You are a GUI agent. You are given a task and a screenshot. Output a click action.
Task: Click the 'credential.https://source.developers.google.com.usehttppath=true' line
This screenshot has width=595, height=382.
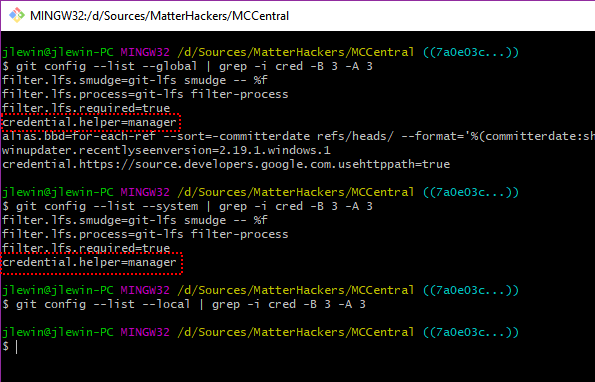coord(226,164)
